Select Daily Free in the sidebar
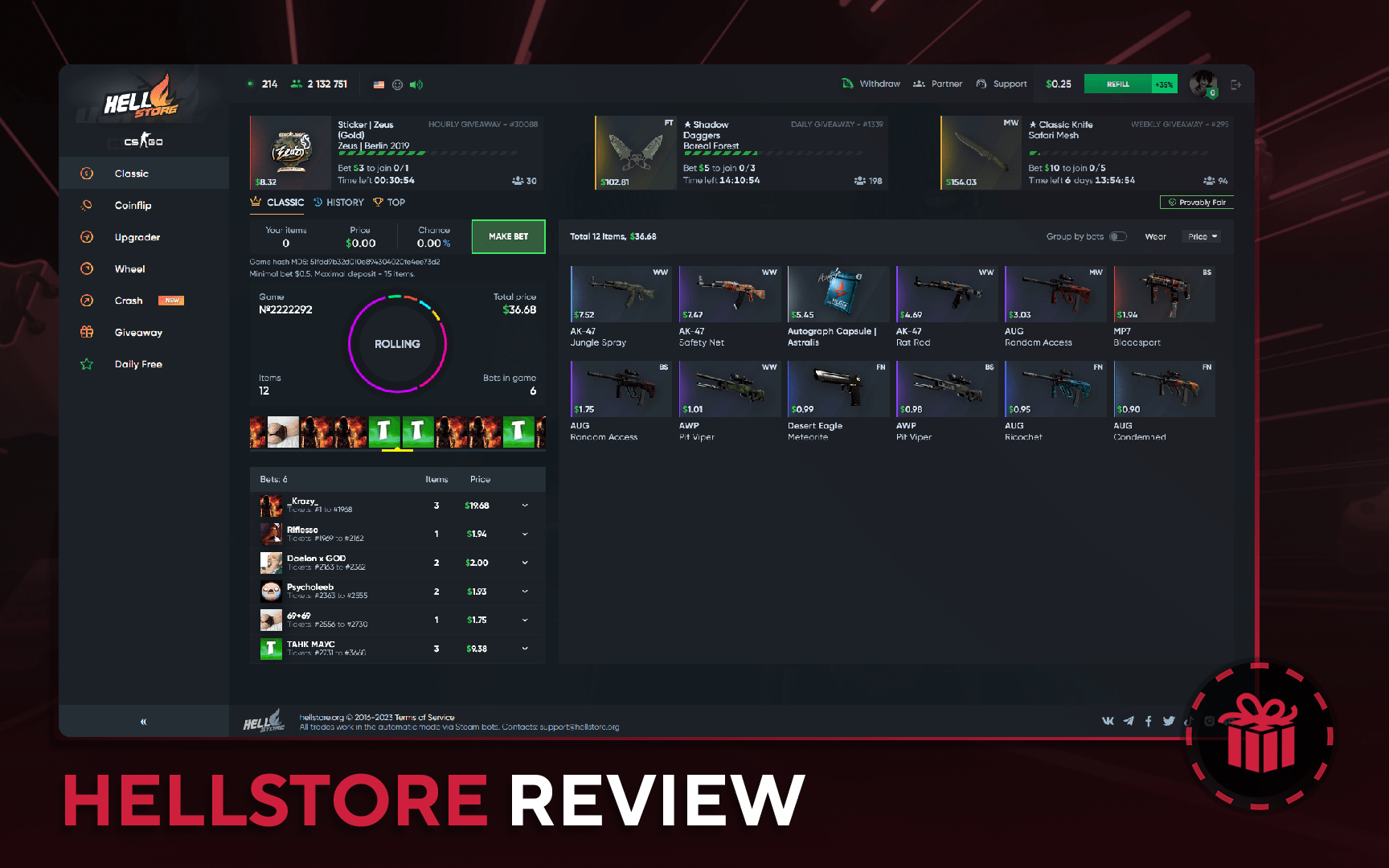This screenshot has height=868, width=1389. (137, 364)
